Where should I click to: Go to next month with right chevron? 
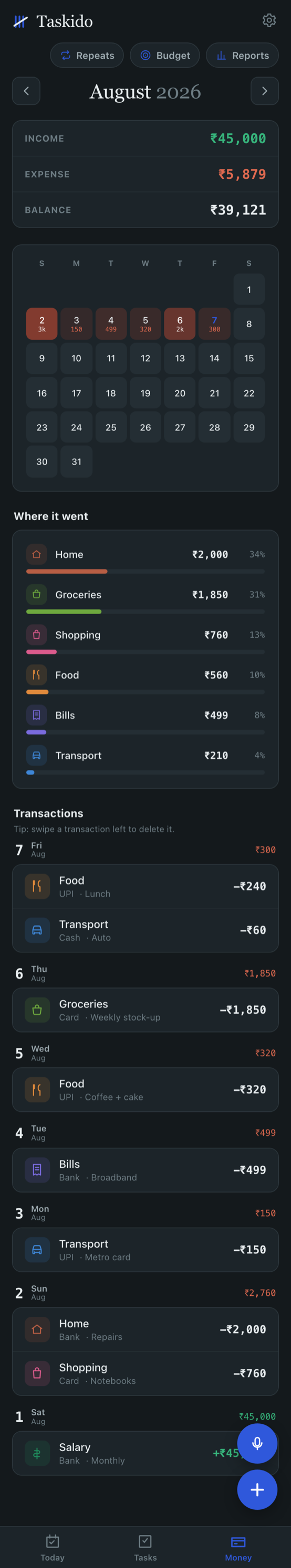(x=265, y=91)
